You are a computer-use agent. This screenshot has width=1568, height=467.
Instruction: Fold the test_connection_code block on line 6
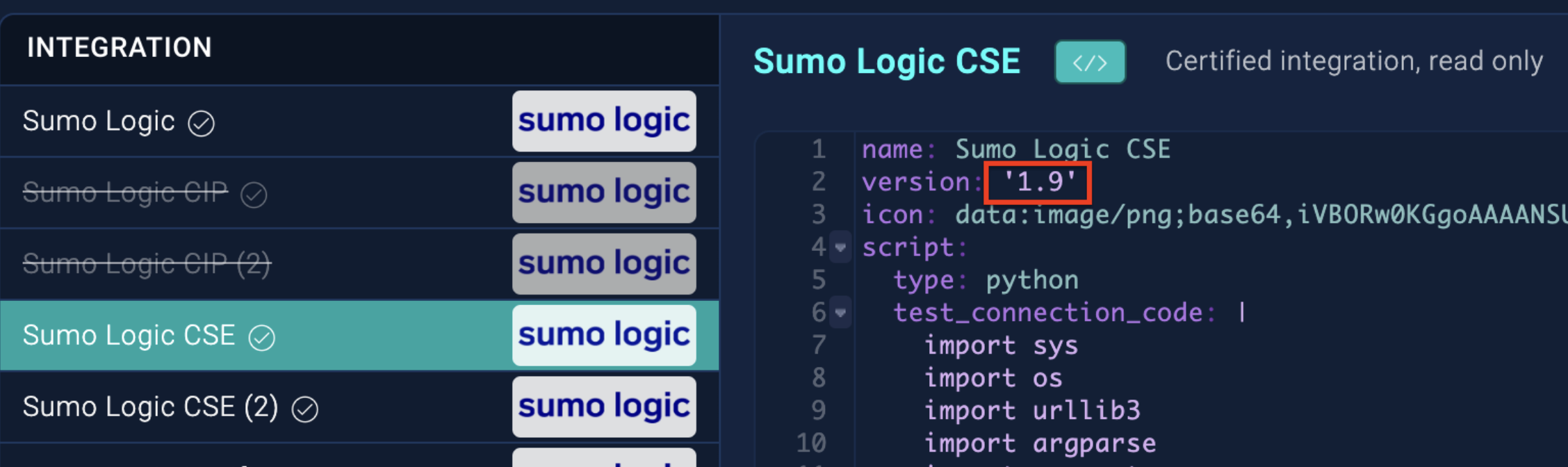840,313
